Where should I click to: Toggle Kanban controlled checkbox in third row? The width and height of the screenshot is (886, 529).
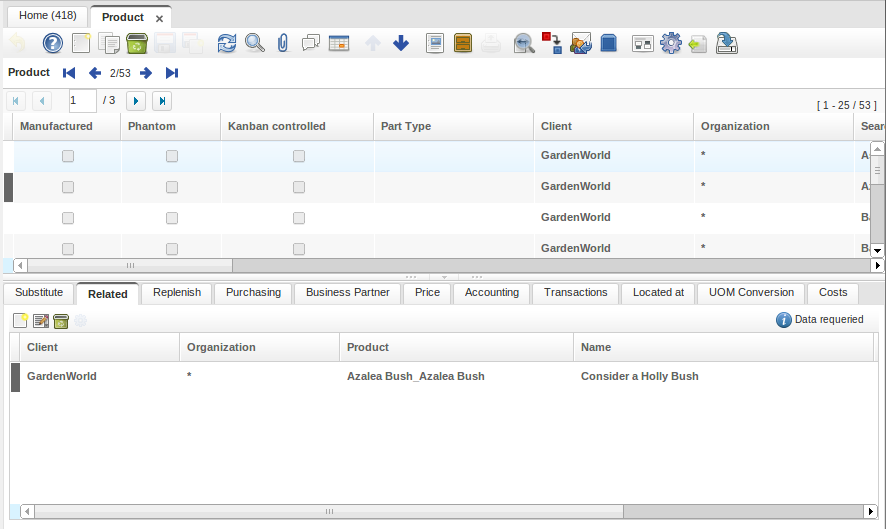coord(299,218)
